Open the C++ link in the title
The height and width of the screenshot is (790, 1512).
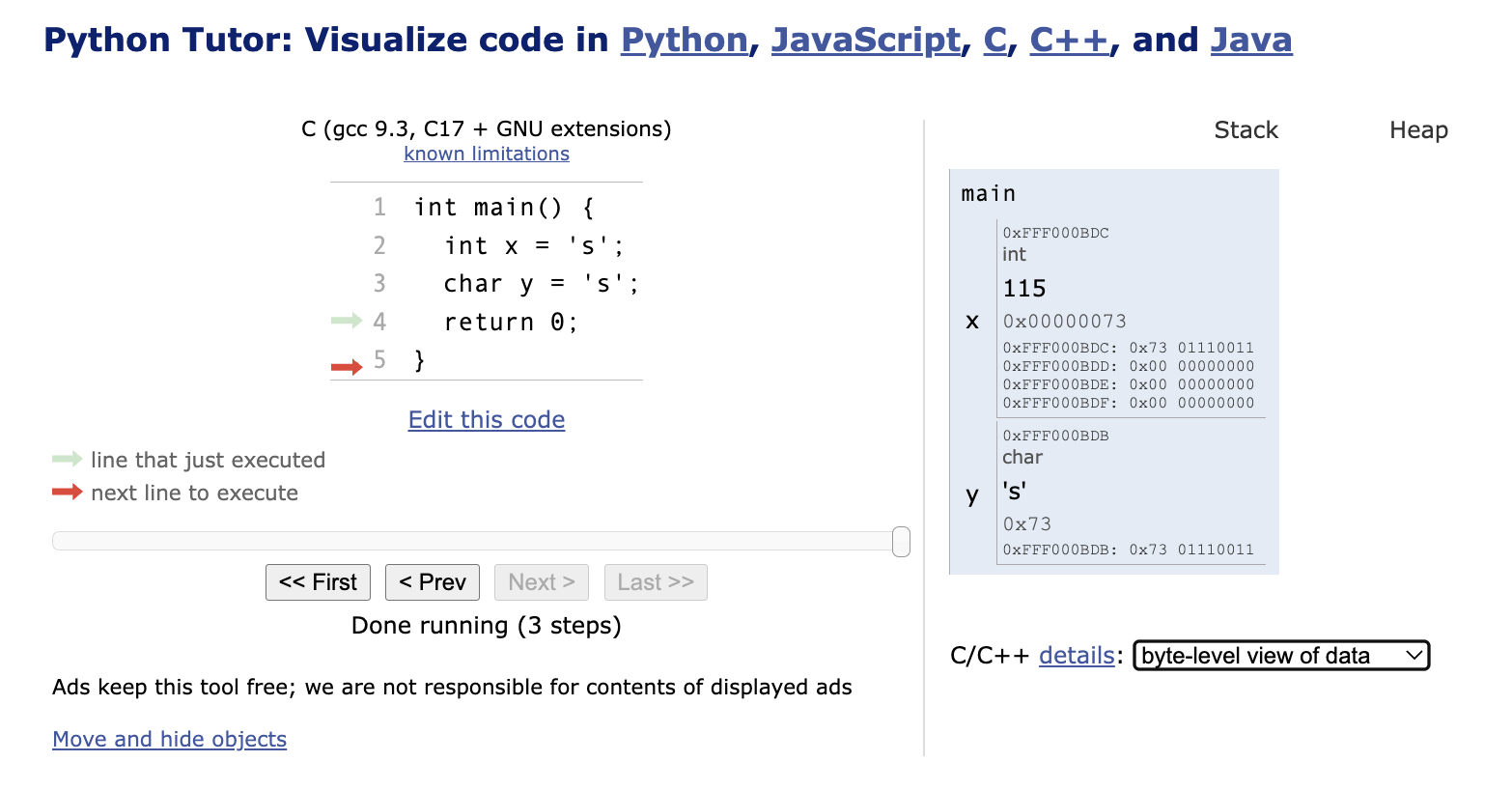(1069, 40)
